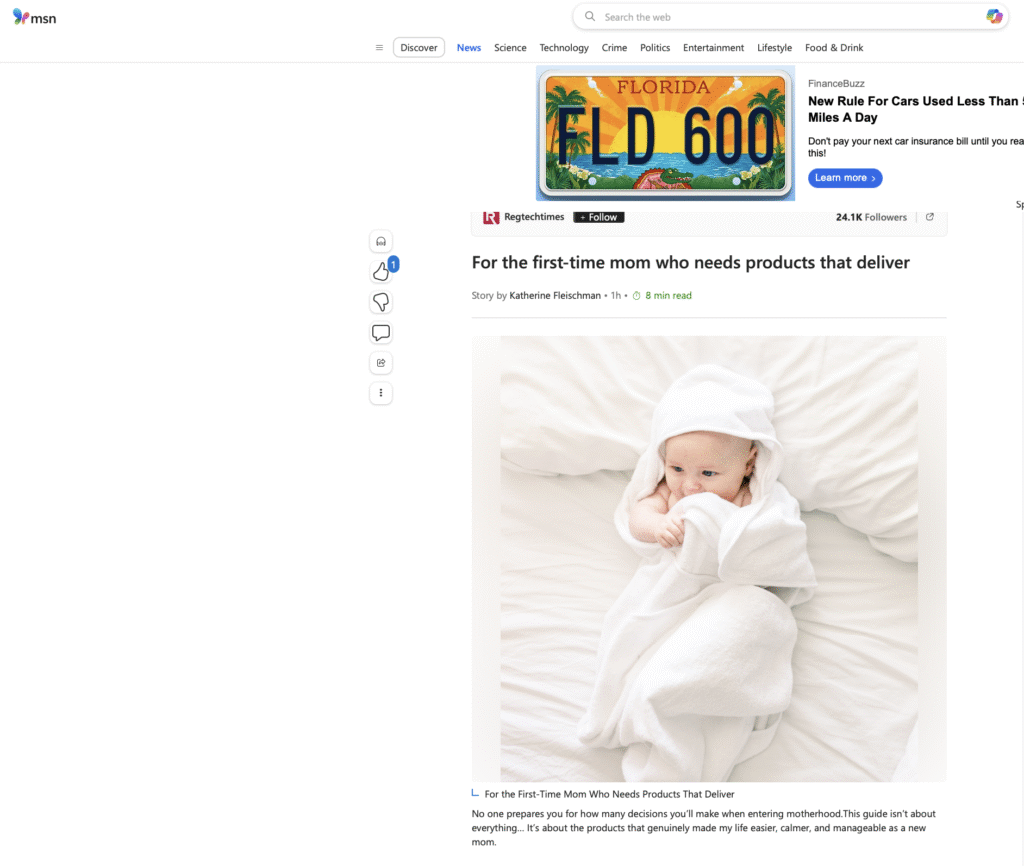1024x866 pixels.
Task: Select the Discover tab
Action: click(x=419, y=48)
